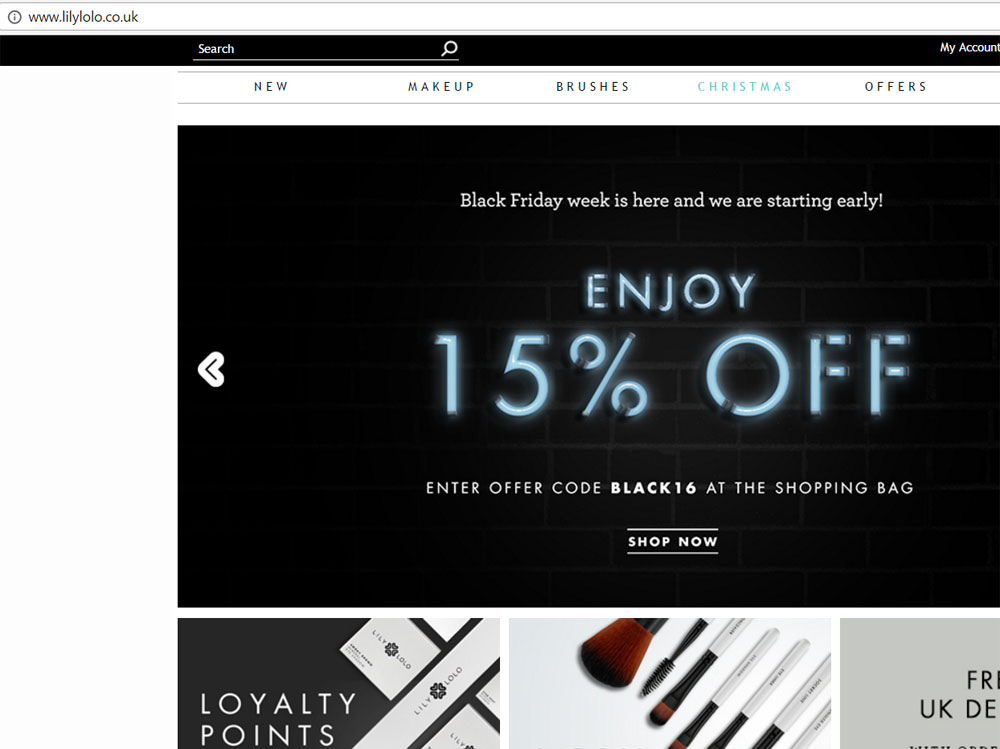Viewport: 1000px width, 749px height.
Task: Go to the CHRISTMAS section
Action: coord(744,87)
